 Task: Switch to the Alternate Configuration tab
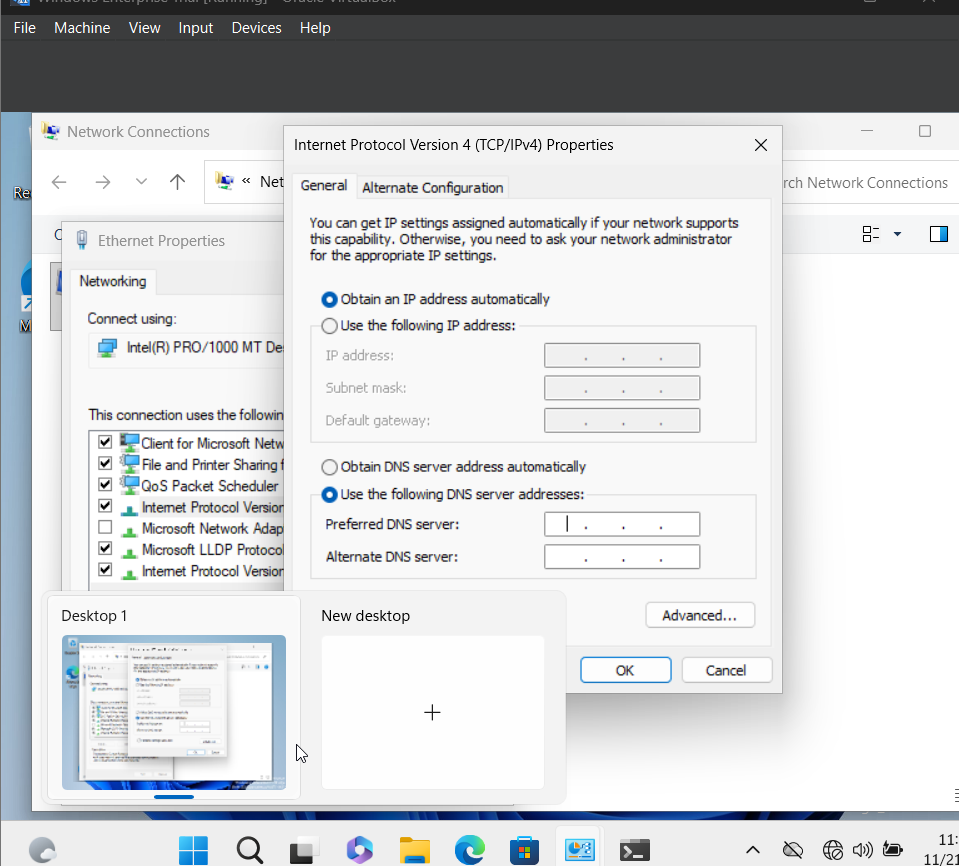coord(432,187)
